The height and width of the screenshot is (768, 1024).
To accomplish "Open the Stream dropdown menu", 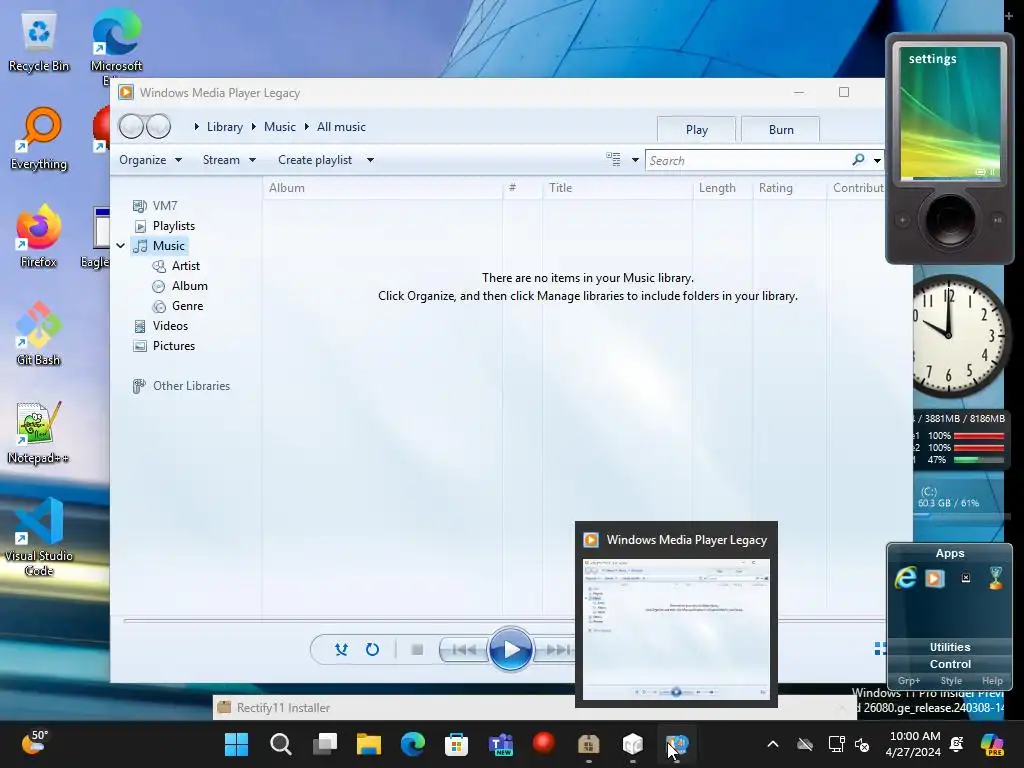I will [229, 160].
